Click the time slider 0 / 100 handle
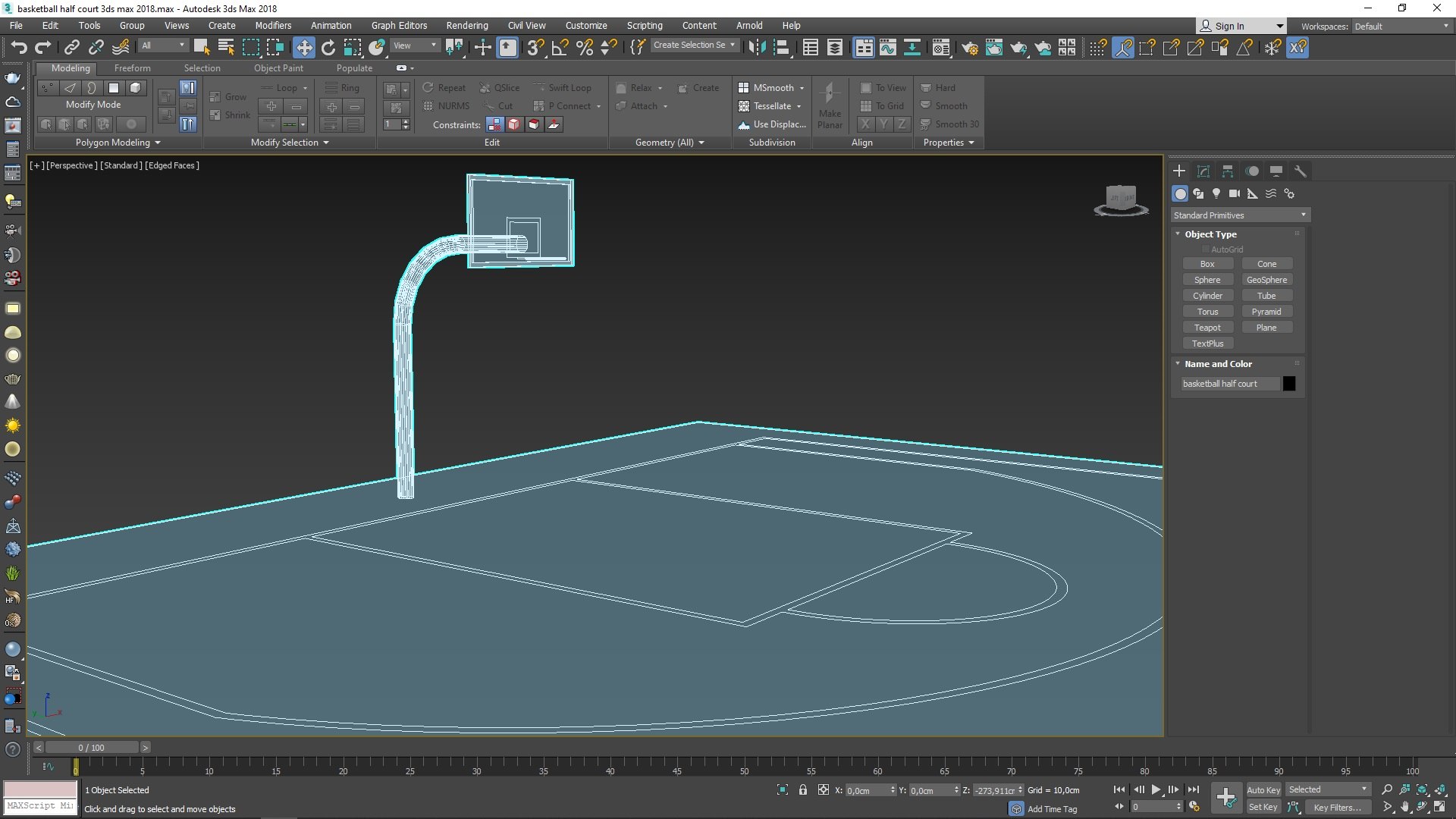 91,748
